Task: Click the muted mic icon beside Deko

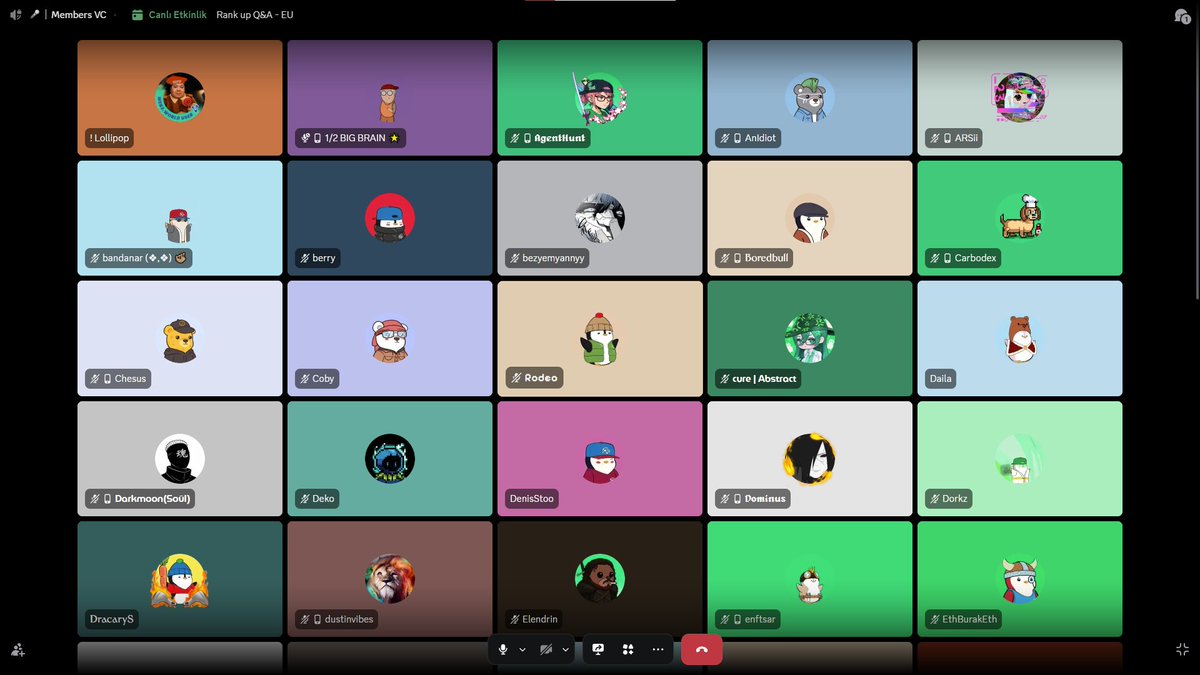Action: click(305, 499)
